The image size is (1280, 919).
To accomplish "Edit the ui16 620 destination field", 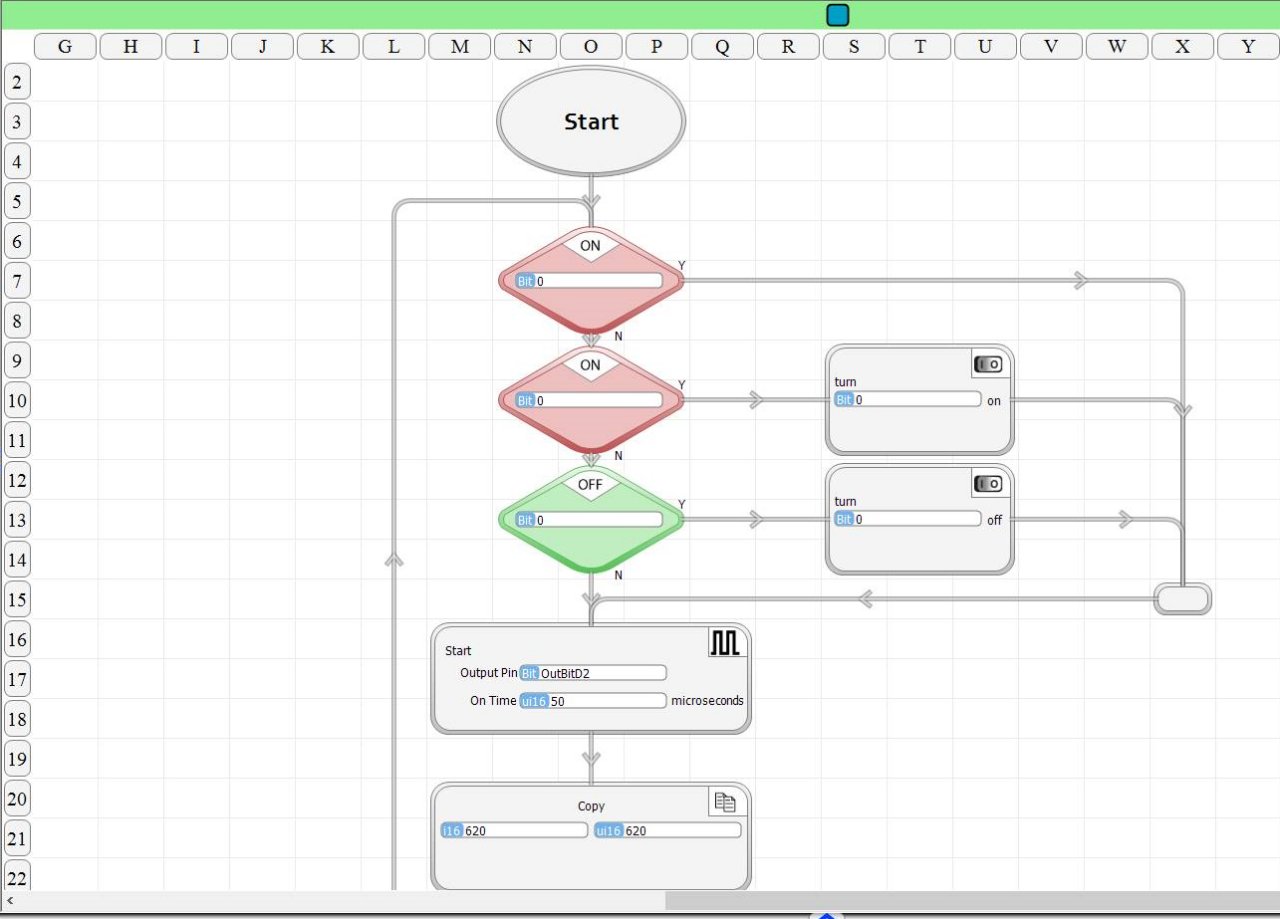I will pos(668,830).
